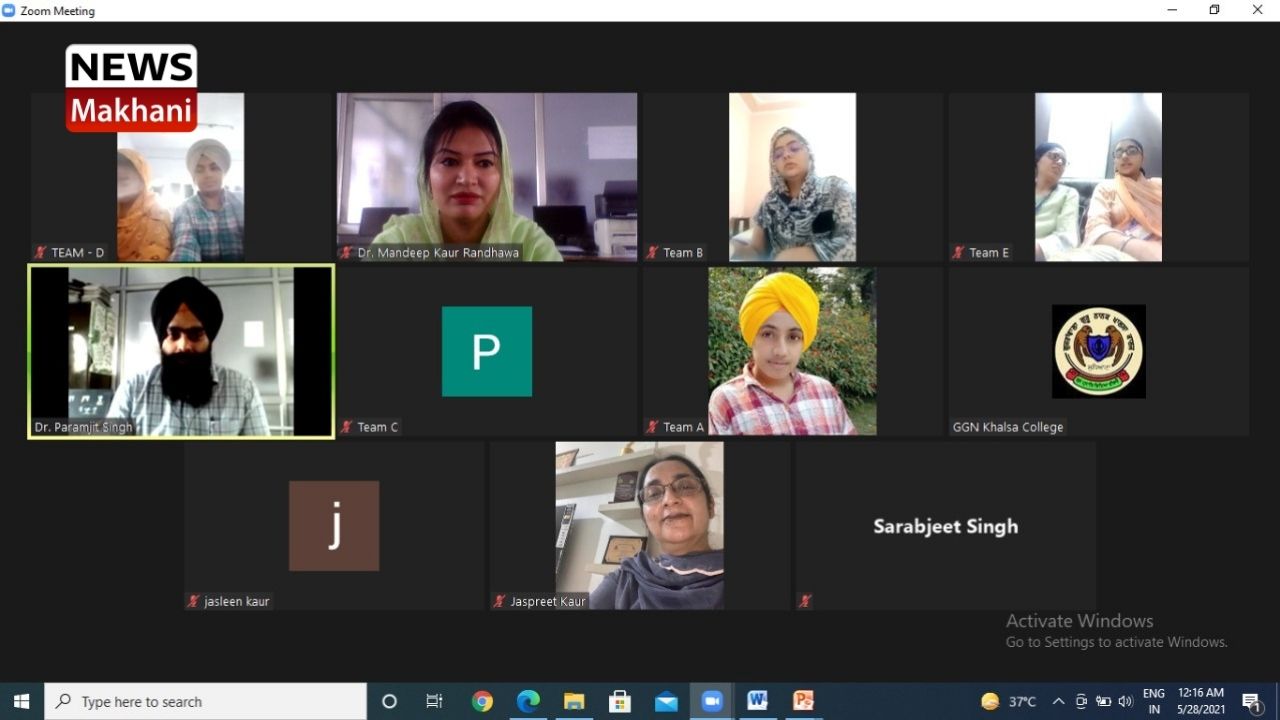This screenshot has width=1280, height=720.
Task: Open File Explorer from the taskbar
Action: coord(574,701)
